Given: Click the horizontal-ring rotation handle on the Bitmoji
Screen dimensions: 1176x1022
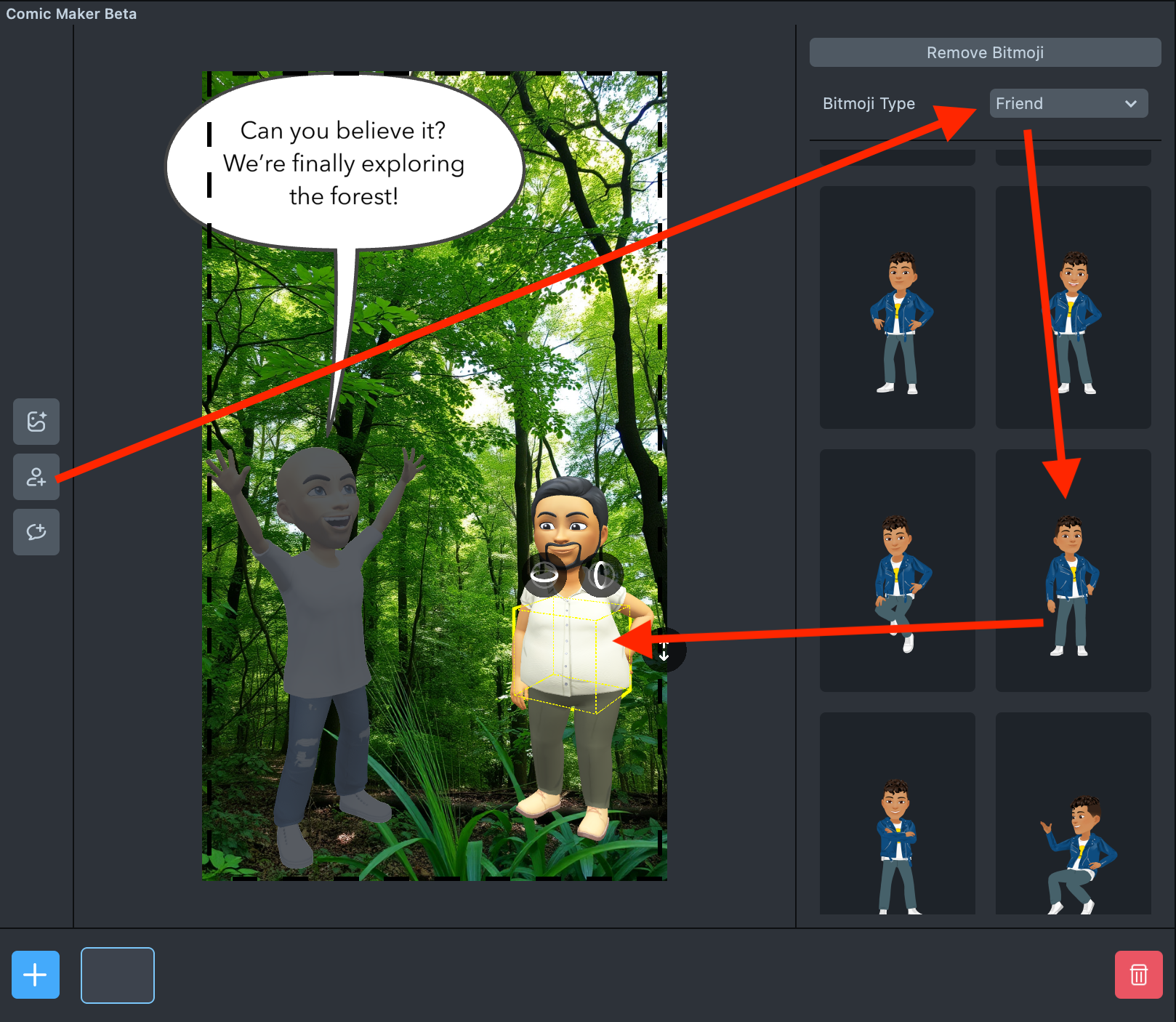Looking at the screenshot, I should tap(544, 574).
